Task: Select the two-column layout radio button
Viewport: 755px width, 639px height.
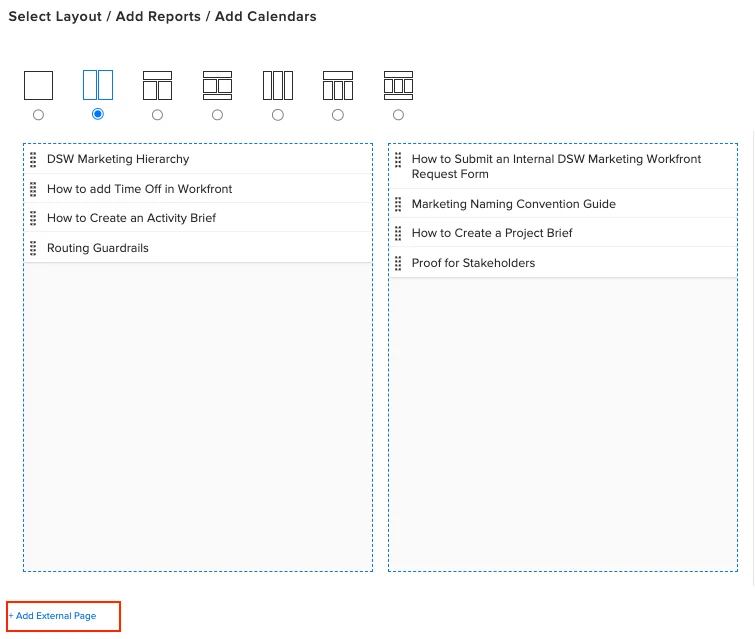Action: click(x=98, y=114)
